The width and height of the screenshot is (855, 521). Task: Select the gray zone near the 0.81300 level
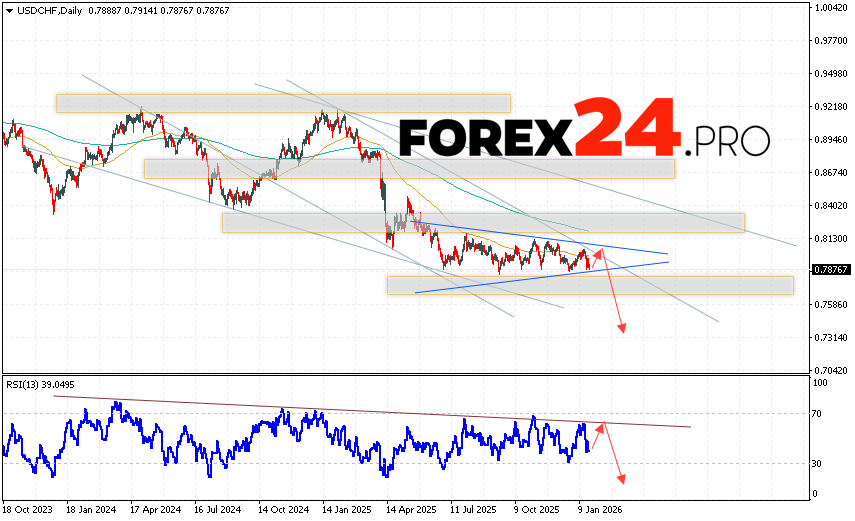point(483,222)
